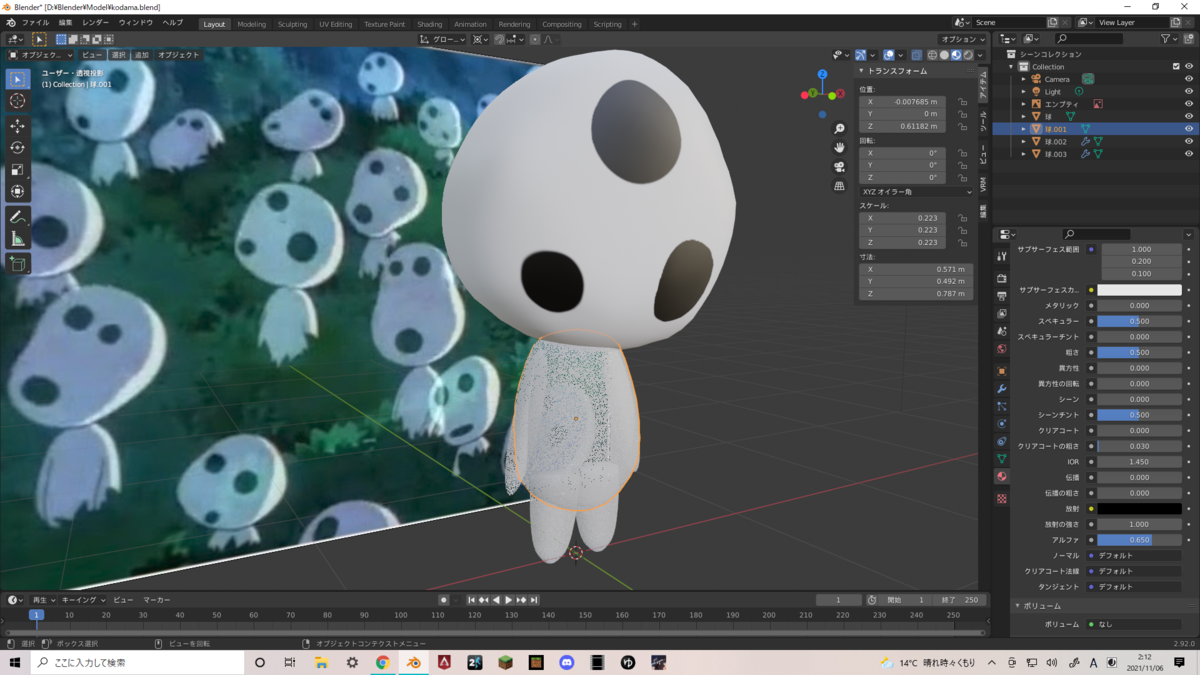Uncheck the Collection exclude checkbox
This screenshot has width=1200, height=675.
tap(1176, 66)
